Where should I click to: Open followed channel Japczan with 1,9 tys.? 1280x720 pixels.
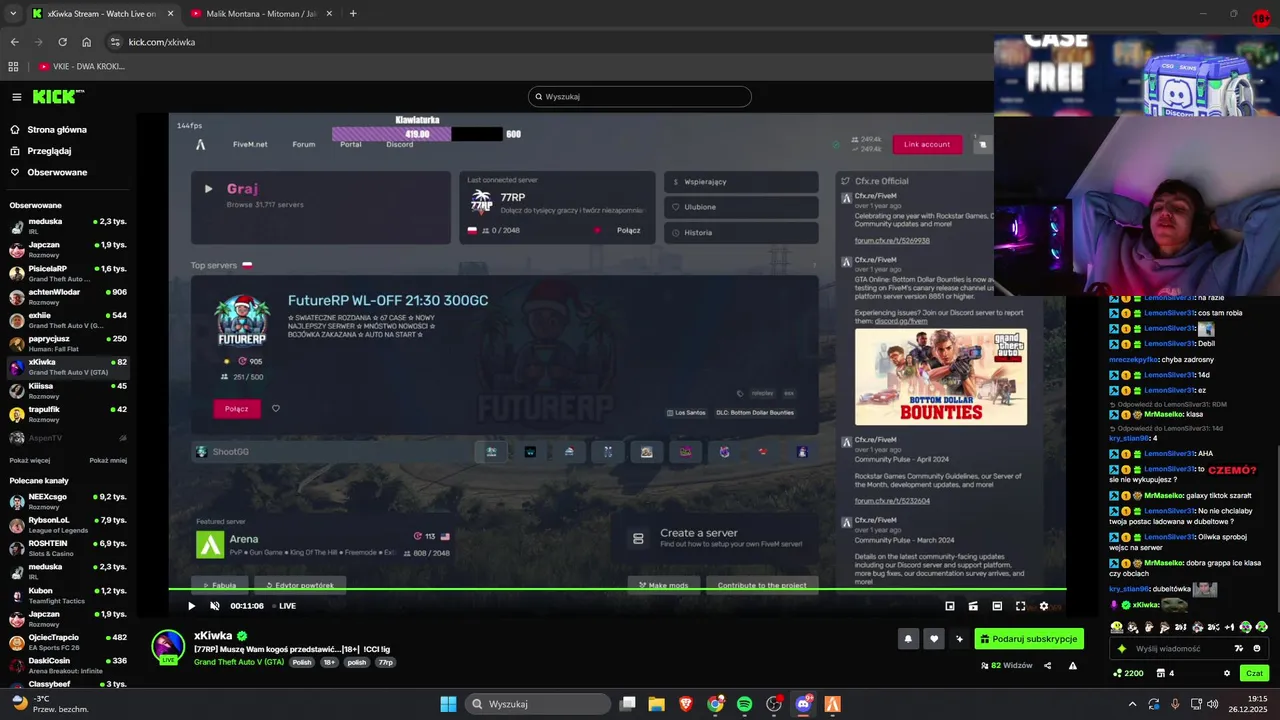click(x=68, y=250)
